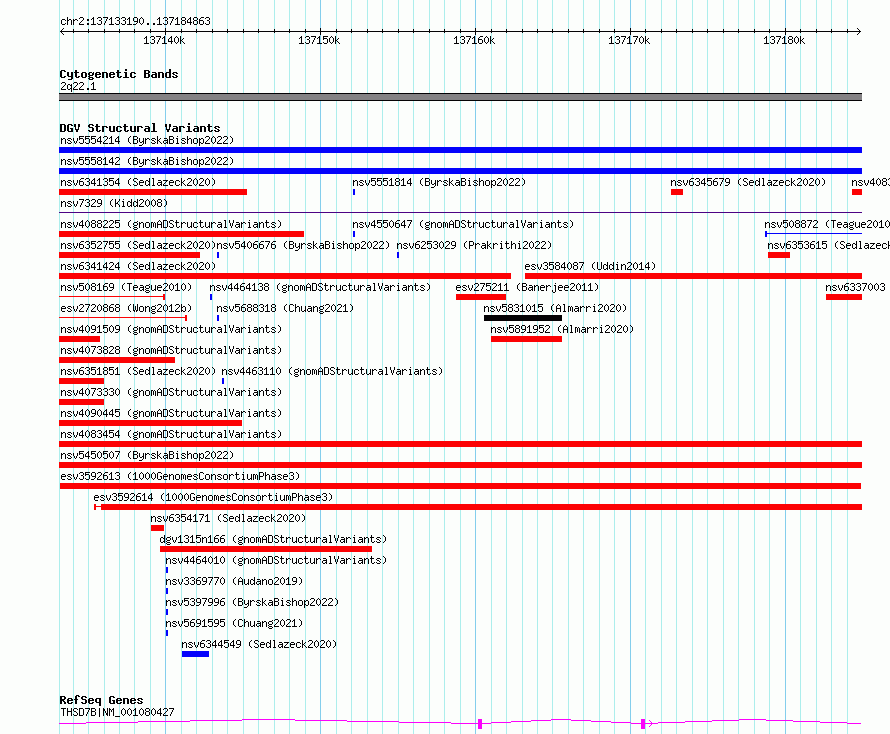Click the DGV Structural Variants track title
The image size is (890, 734).
pos(140,128)
